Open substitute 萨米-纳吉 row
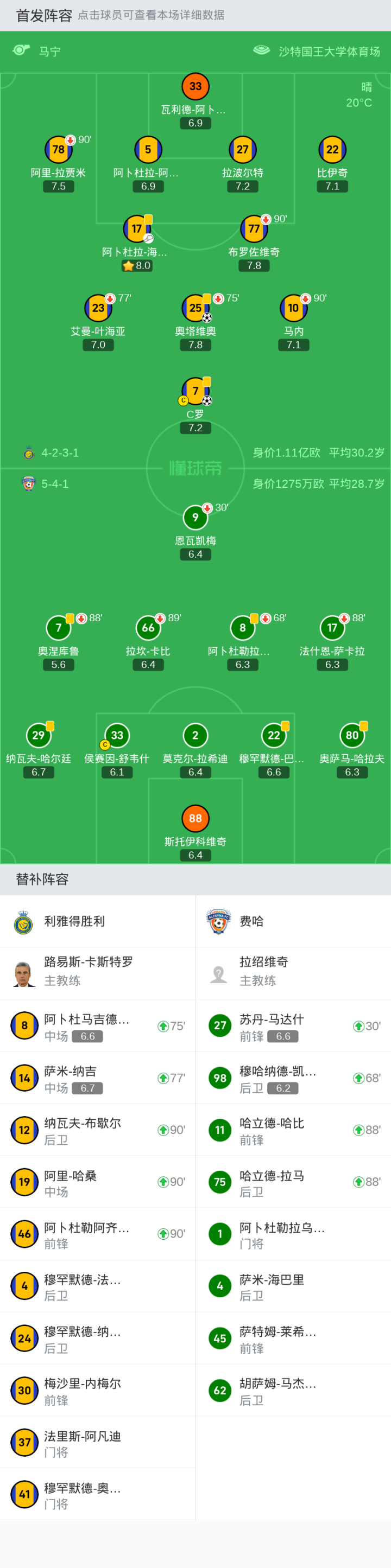This screenshot has height=1568, width=391. [x=97, y=1078]
